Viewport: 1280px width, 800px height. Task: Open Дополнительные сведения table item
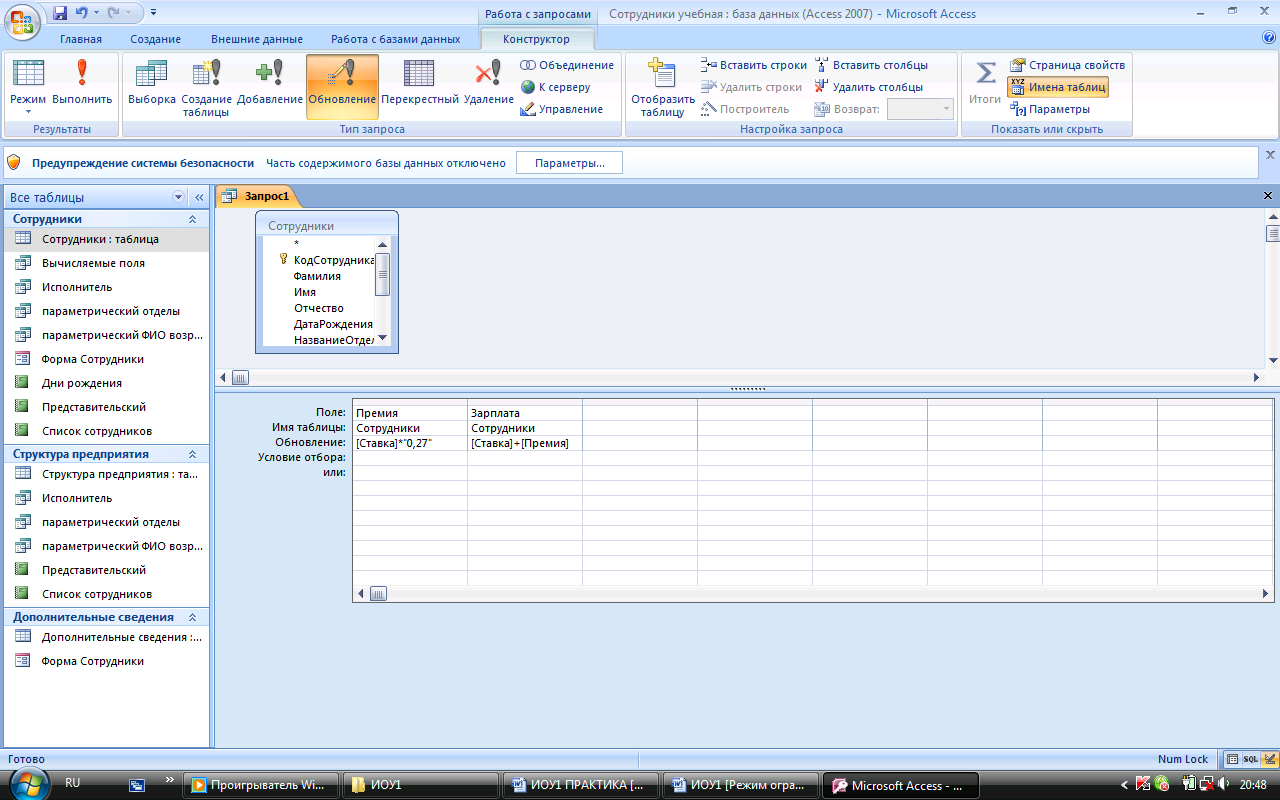click(105, 637)
